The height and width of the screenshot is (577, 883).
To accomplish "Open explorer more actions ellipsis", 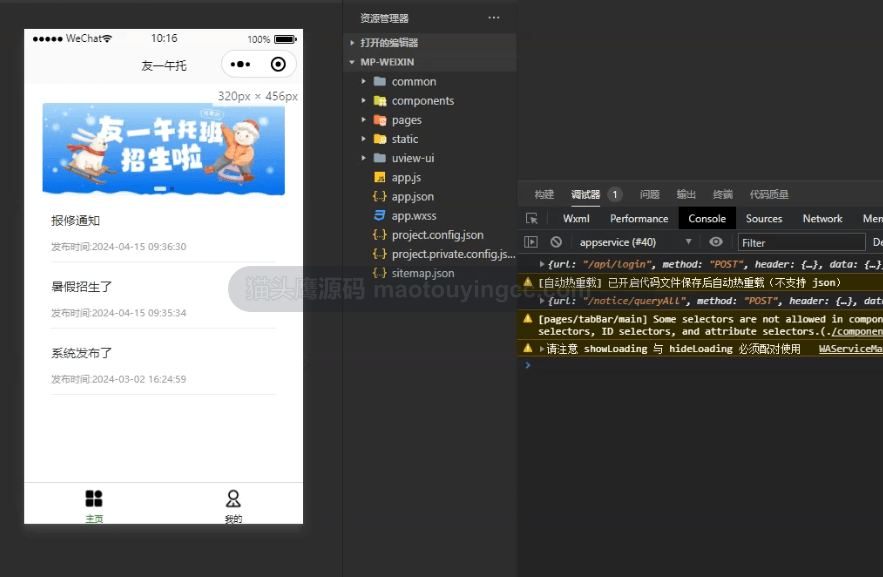I will click(x=494, y=17).
